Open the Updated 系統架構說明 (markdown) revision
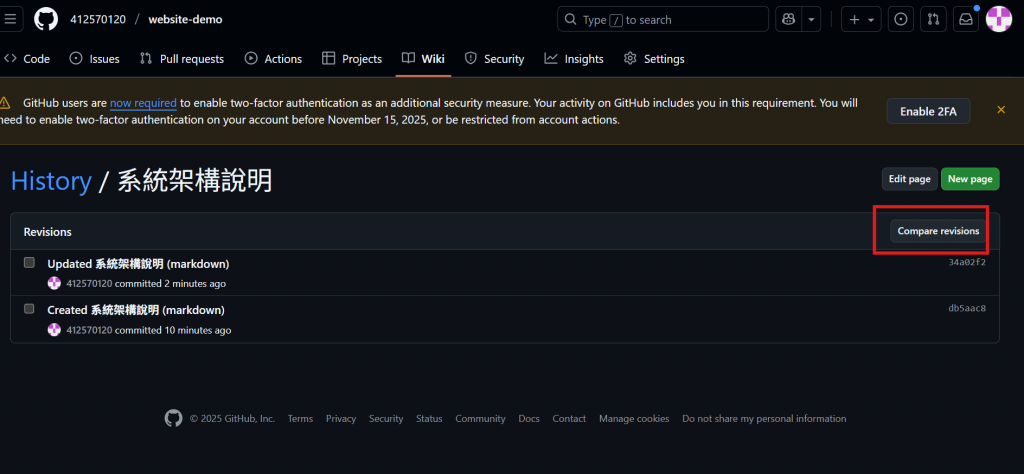1024x474 pixels. [x=138, y=264]
